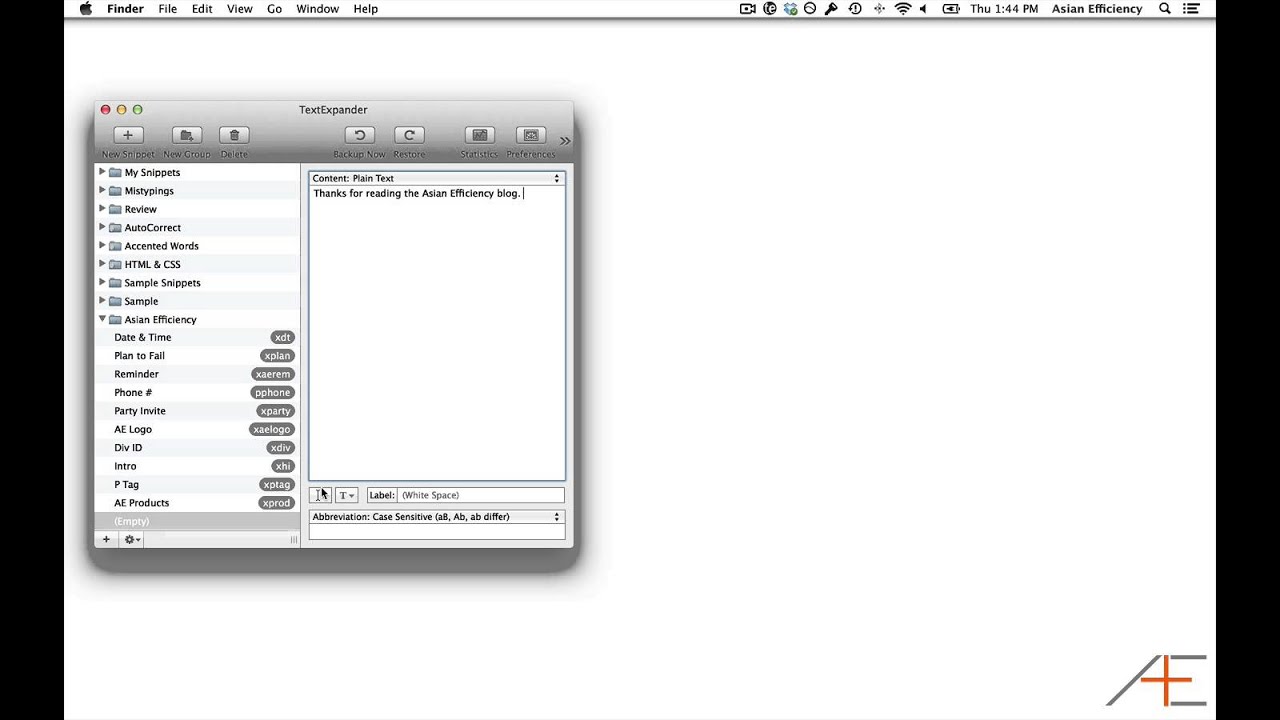Expand the Sample Snippets group triangle
The height and width of the screenshot is (720, 1280).
[102, 282]
